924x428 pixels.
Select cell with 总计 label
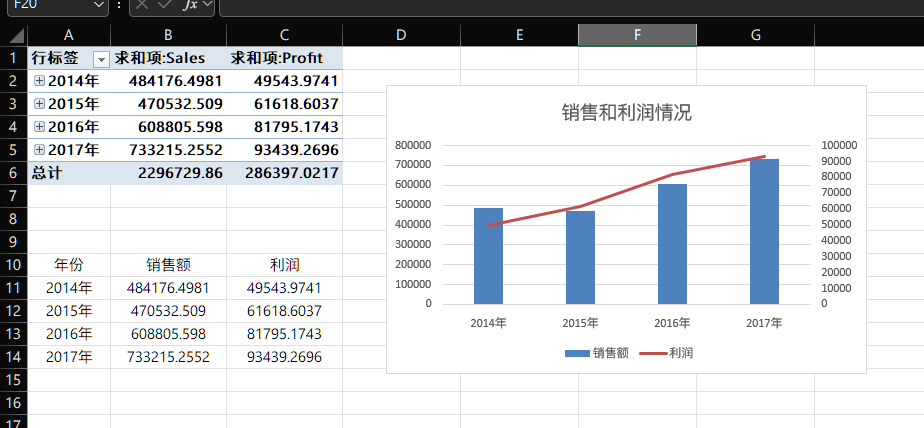tap(68, 173)
